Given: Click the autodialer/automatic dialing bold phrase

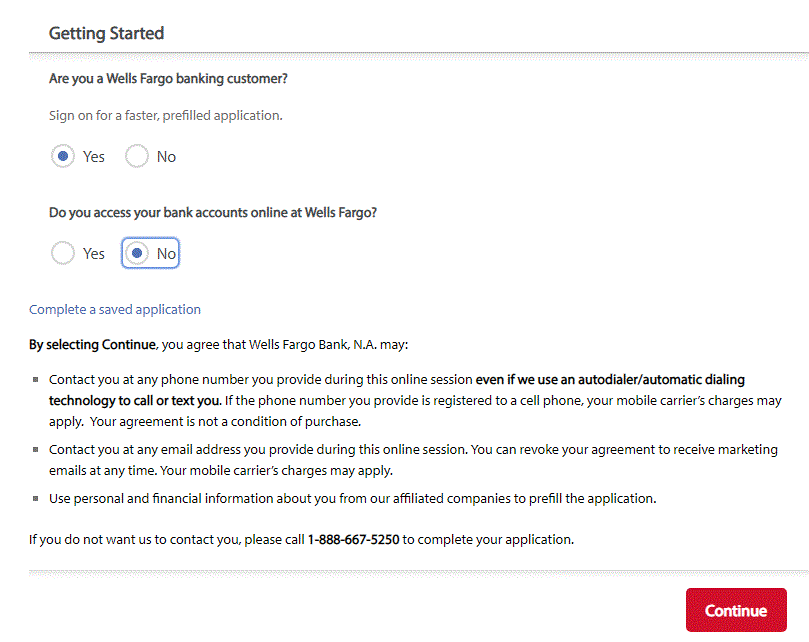Looking at the screenshot, I should 397,390.
